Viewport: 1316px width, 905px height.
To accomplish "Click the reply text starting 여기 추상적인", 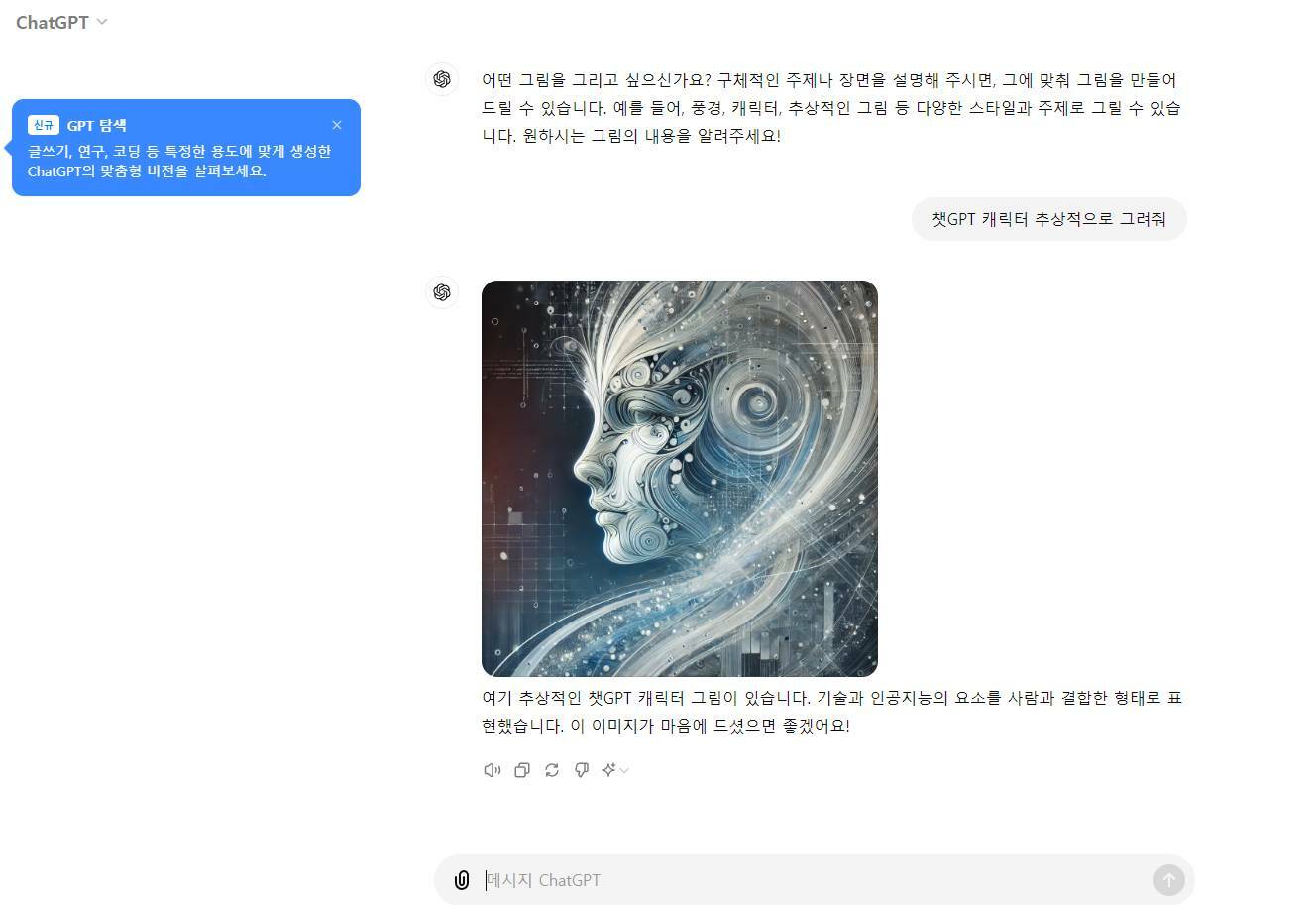I will (x=832, y=712).
